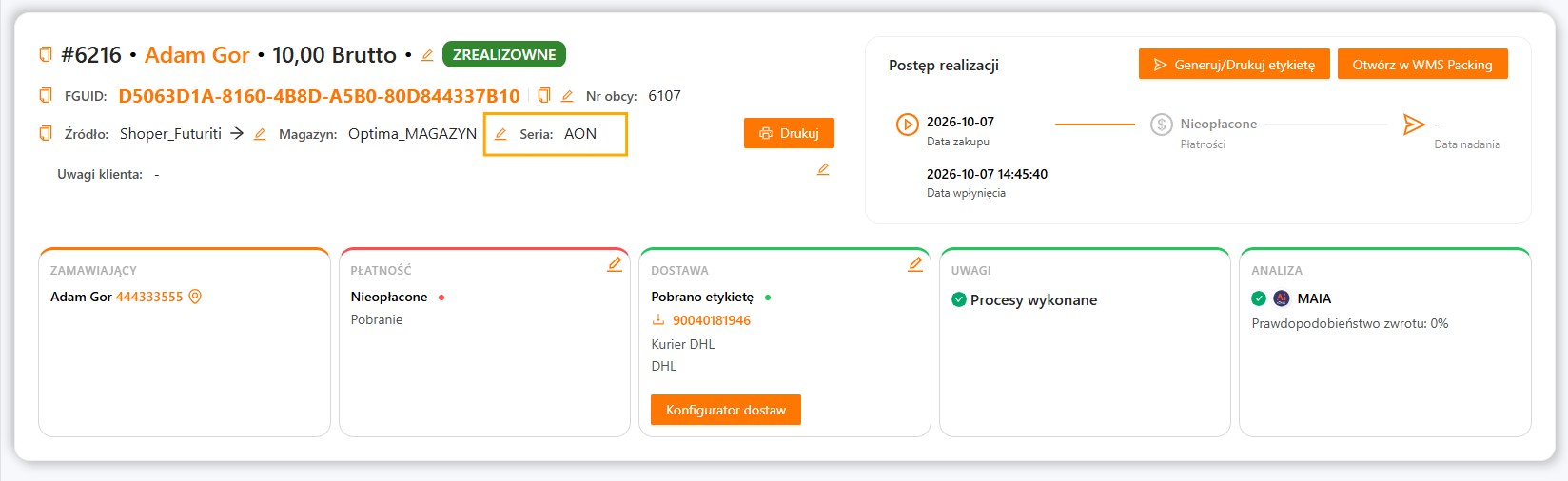Open order in WMS Packing
Viewport: 1568px width, 481px height.
click(1422, 65)
